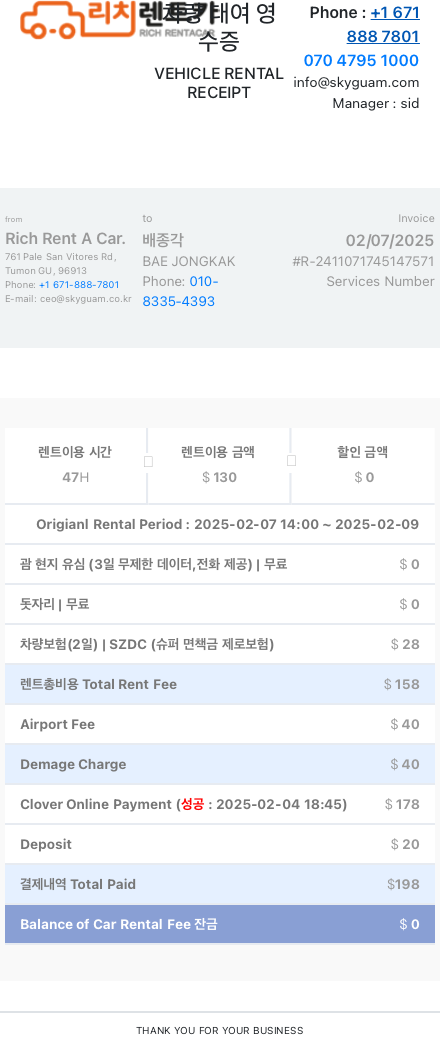440x1038 pixels.
Task: Select the invoice number #R-2411071745147571
Action: point(363,261)
